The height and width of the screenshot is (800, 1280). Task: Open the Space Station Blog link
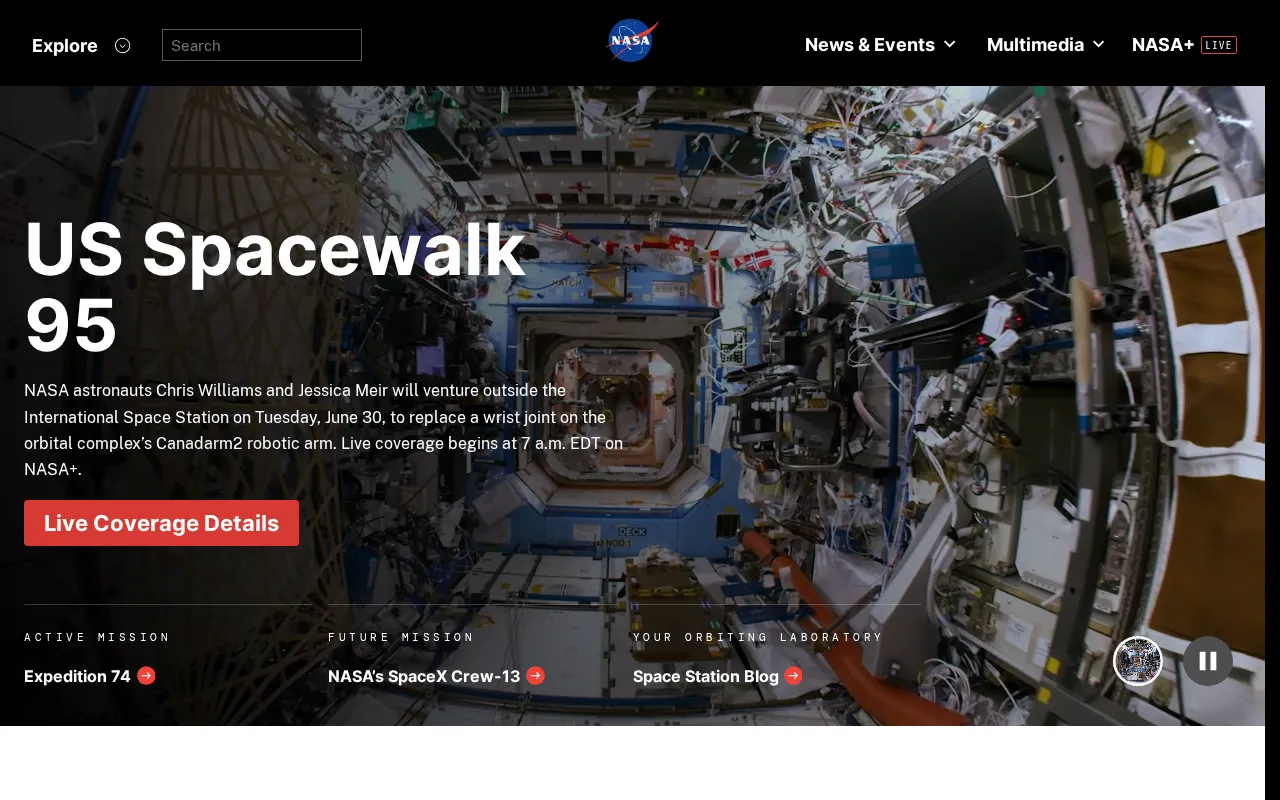[706, 676]
